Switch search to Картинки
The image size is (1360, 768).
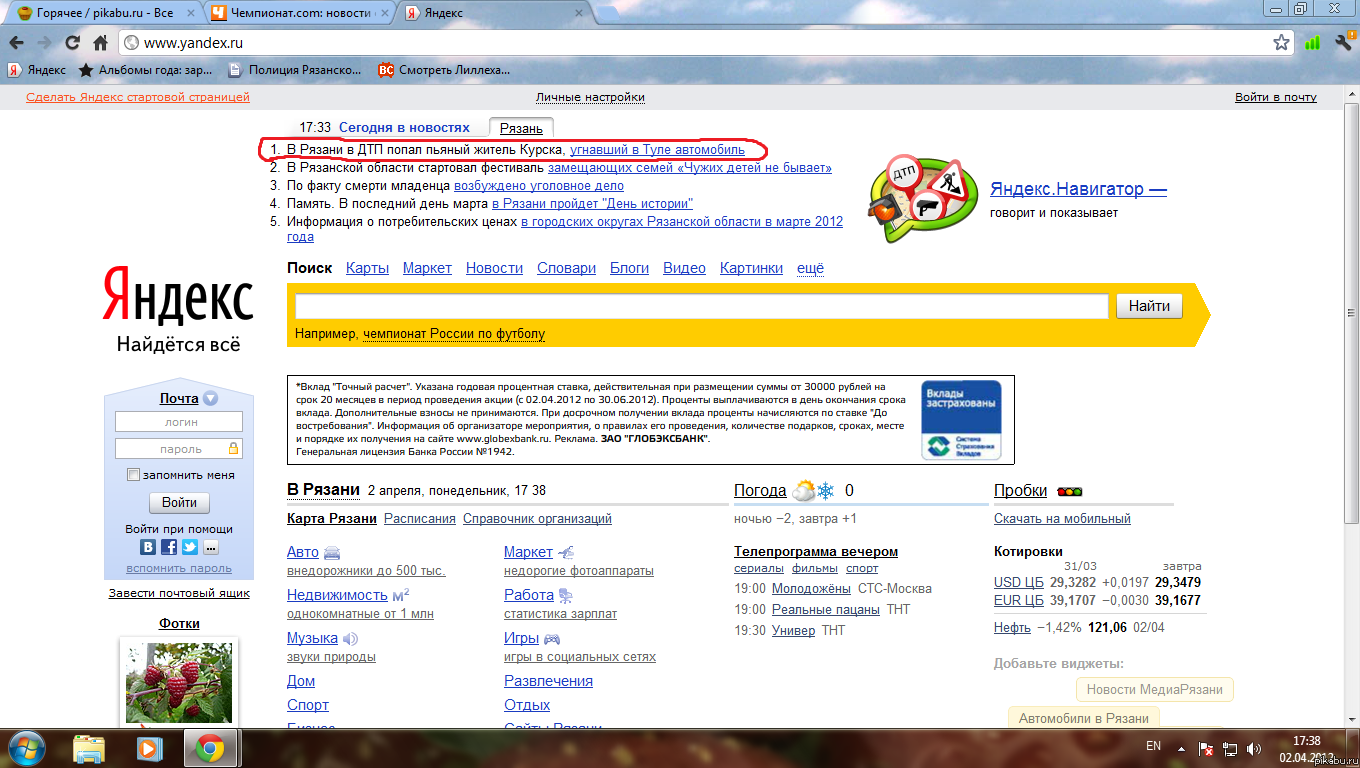(751, 268)
